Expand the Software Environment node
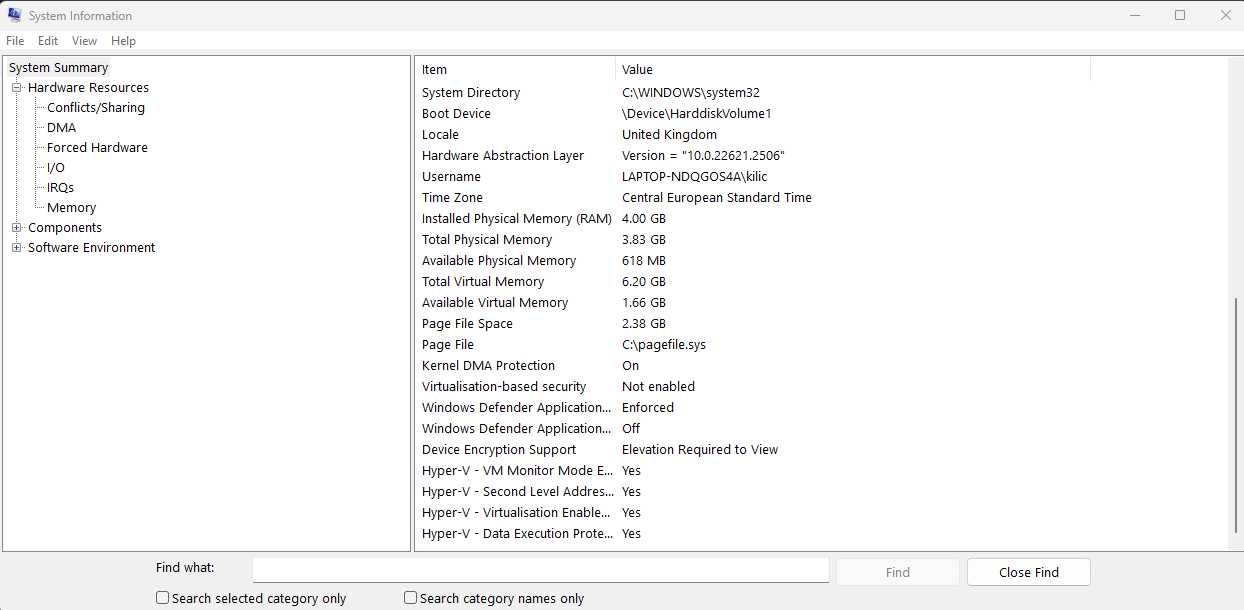The width and height of the screenshot is (1244, 610). coord(17,248)
